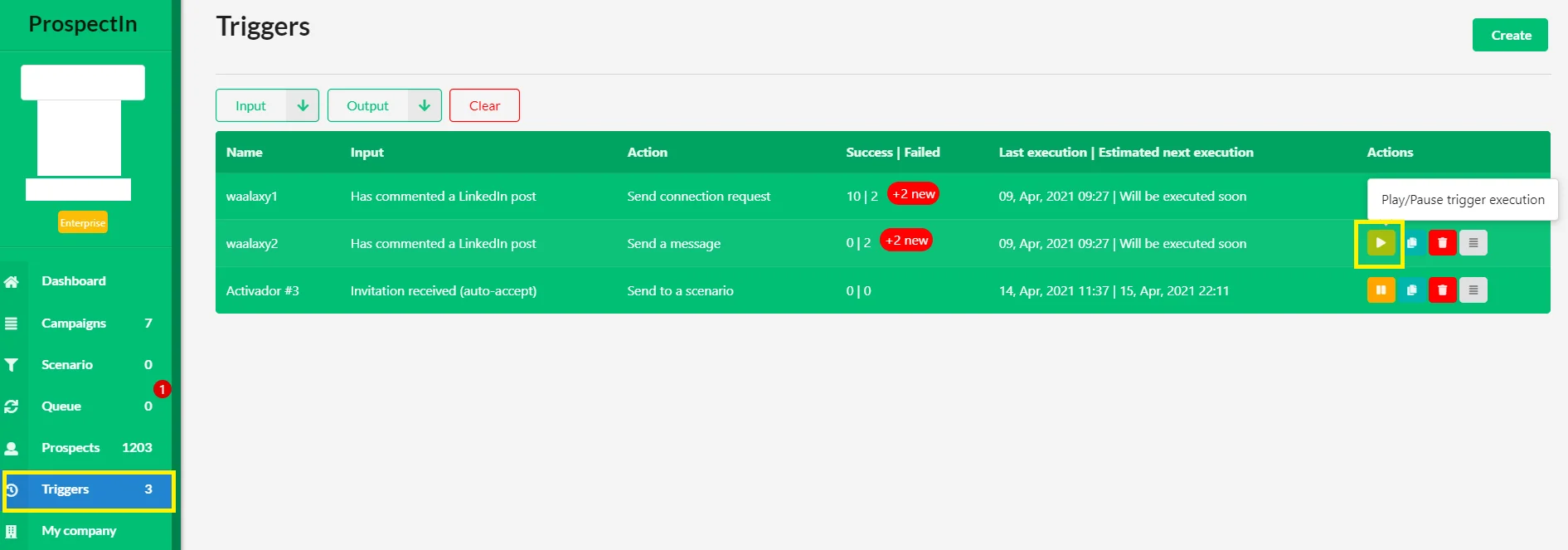1568x550 pixels.
Task: Delete the Activador #3 trigger
Action: (x=1443, y=290)
